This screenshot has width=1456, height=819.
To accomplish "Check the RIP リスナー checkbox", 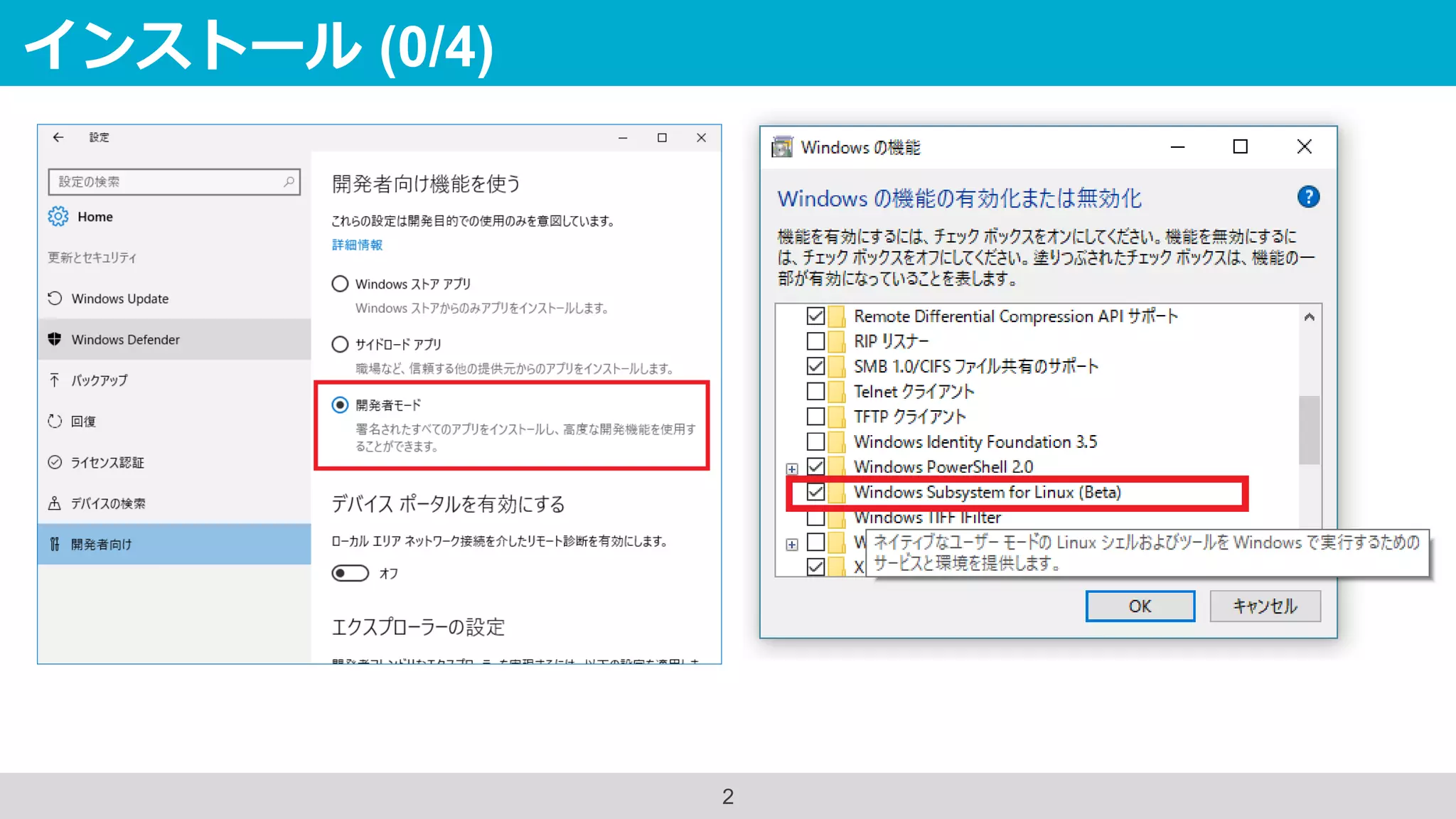I will [815, 341].
